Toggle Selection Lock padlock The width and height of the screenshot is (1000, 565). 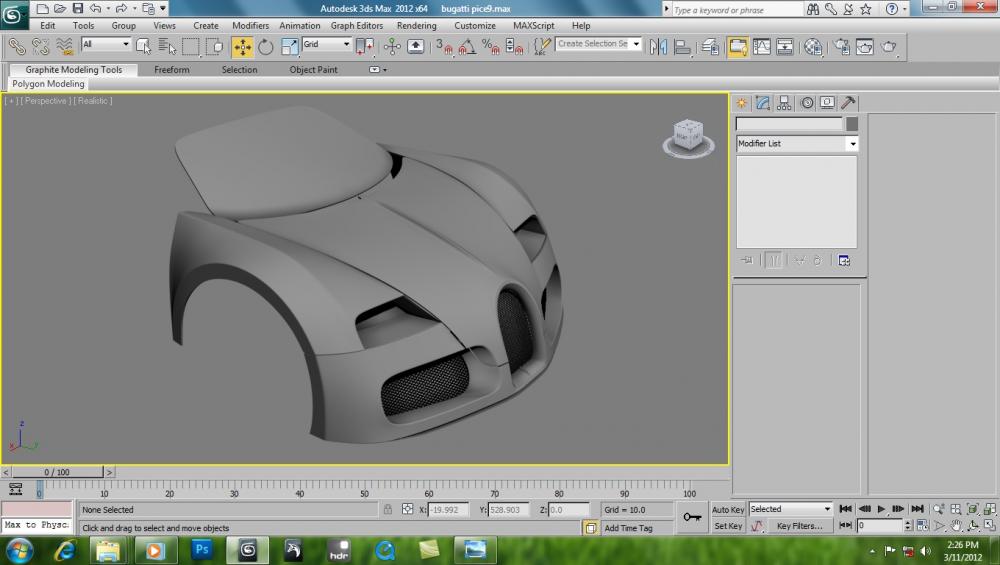pyautogui.click(x=388, y=510)
